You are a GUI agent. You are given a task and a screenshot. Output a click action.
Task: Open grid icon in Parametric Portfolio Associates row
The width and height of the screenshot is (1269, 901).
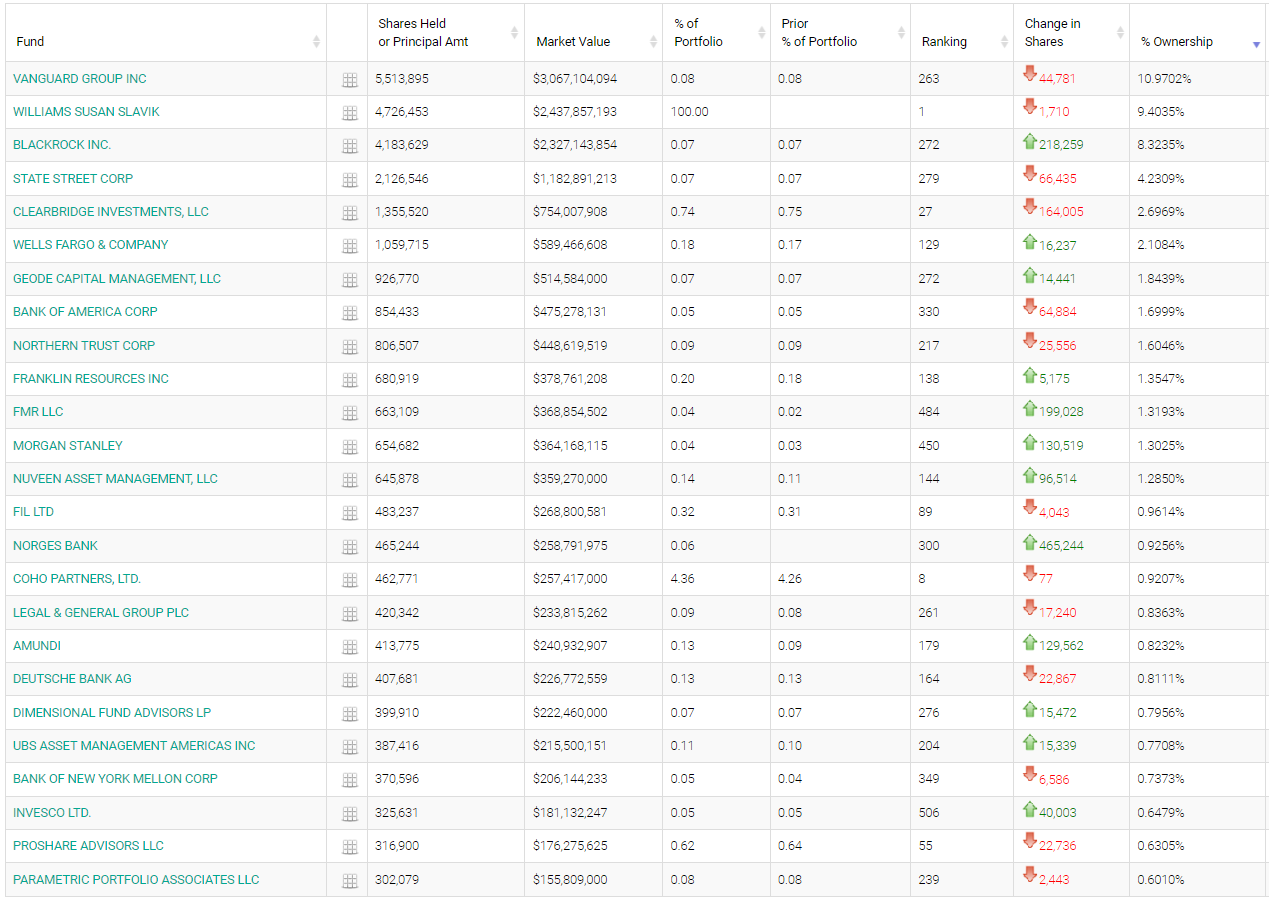click(x=349, y=881)
